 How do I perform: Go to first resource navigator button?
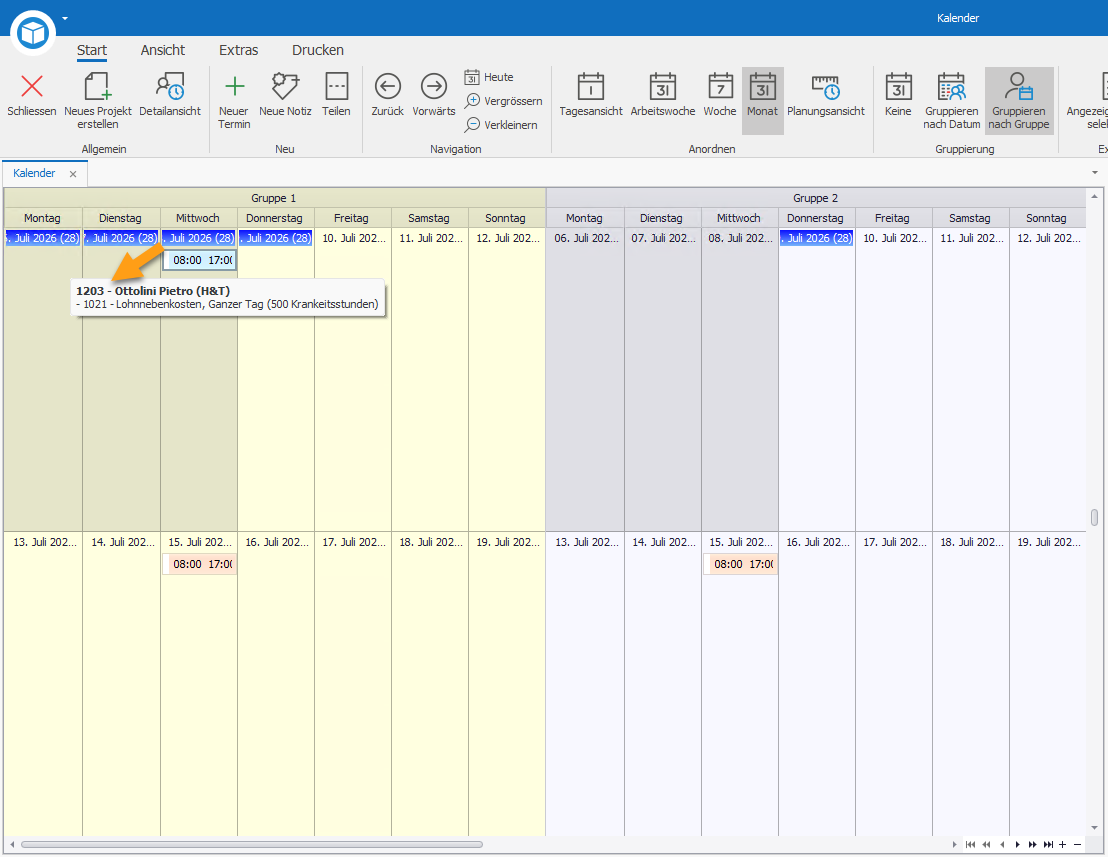pos(970,844)
